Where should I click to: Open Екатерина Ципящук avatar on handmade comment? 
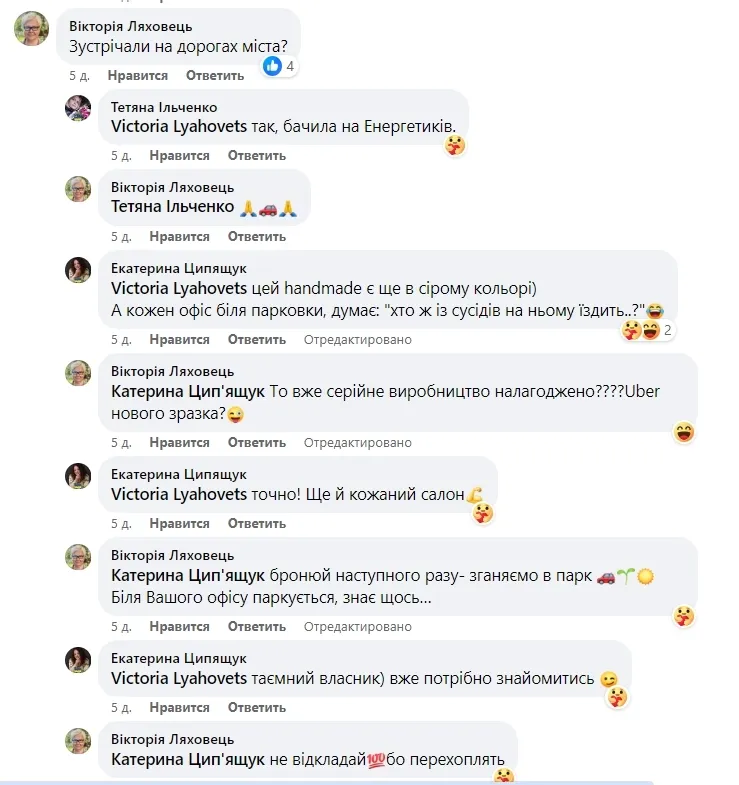pos(78,270)
